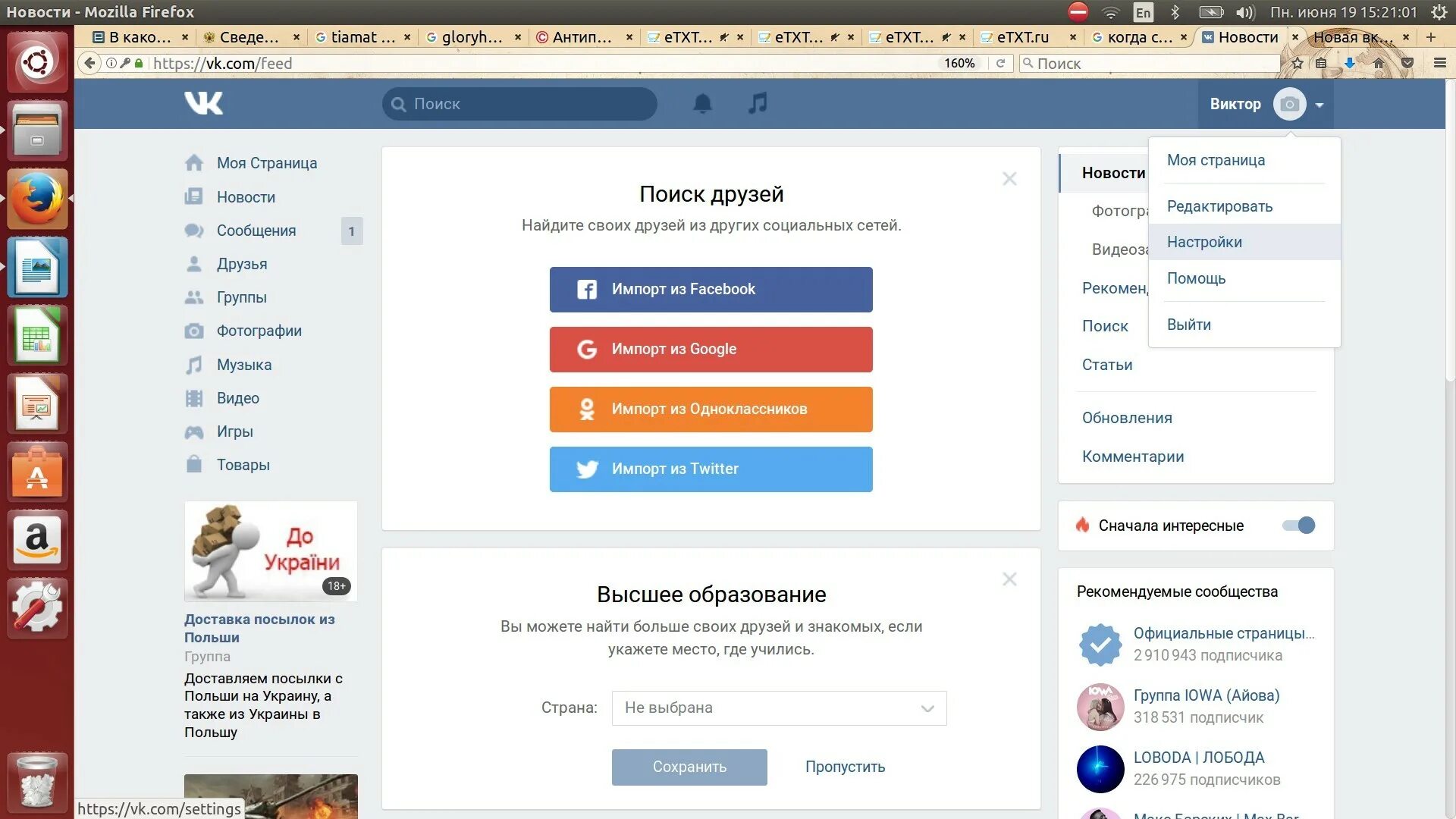Image resolution: width=1456 pixels, height=819 pixels.
Task: Click the newspaper icon beside Новости
Action: click(x=194, y=197)
